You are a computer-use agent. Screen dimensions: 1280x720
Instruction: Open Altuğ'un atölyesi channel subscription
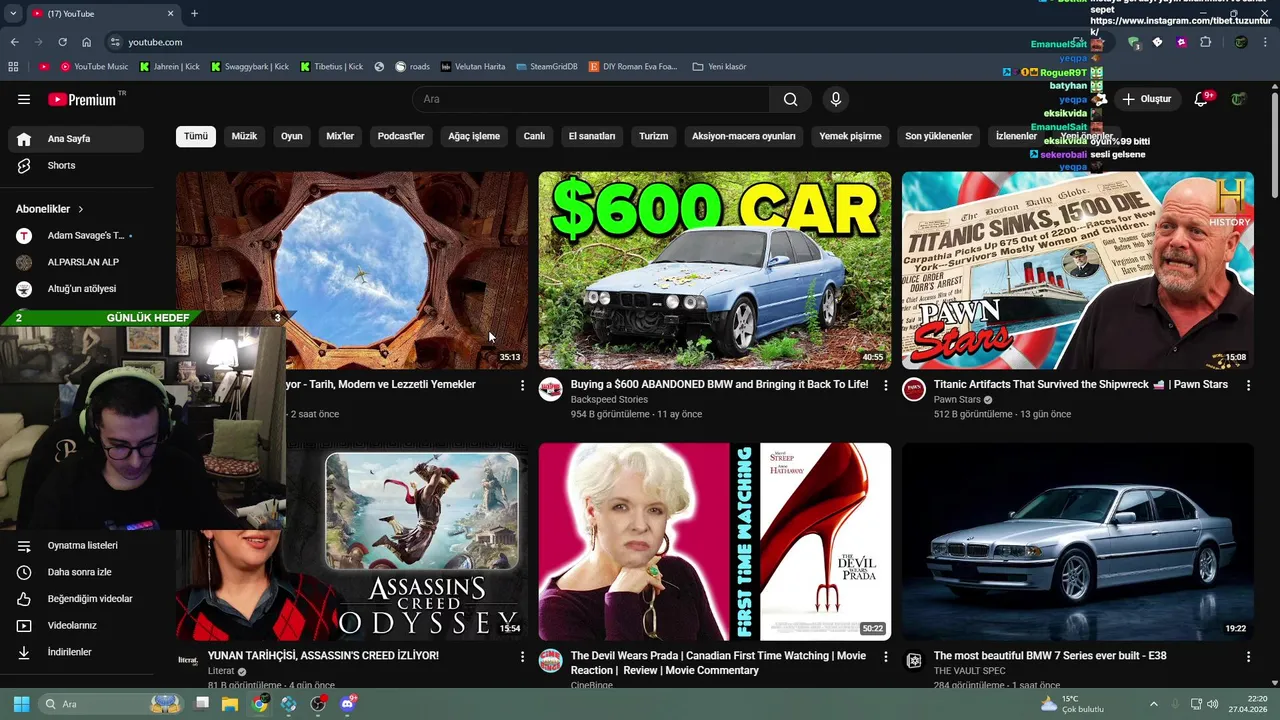point(76,289)
